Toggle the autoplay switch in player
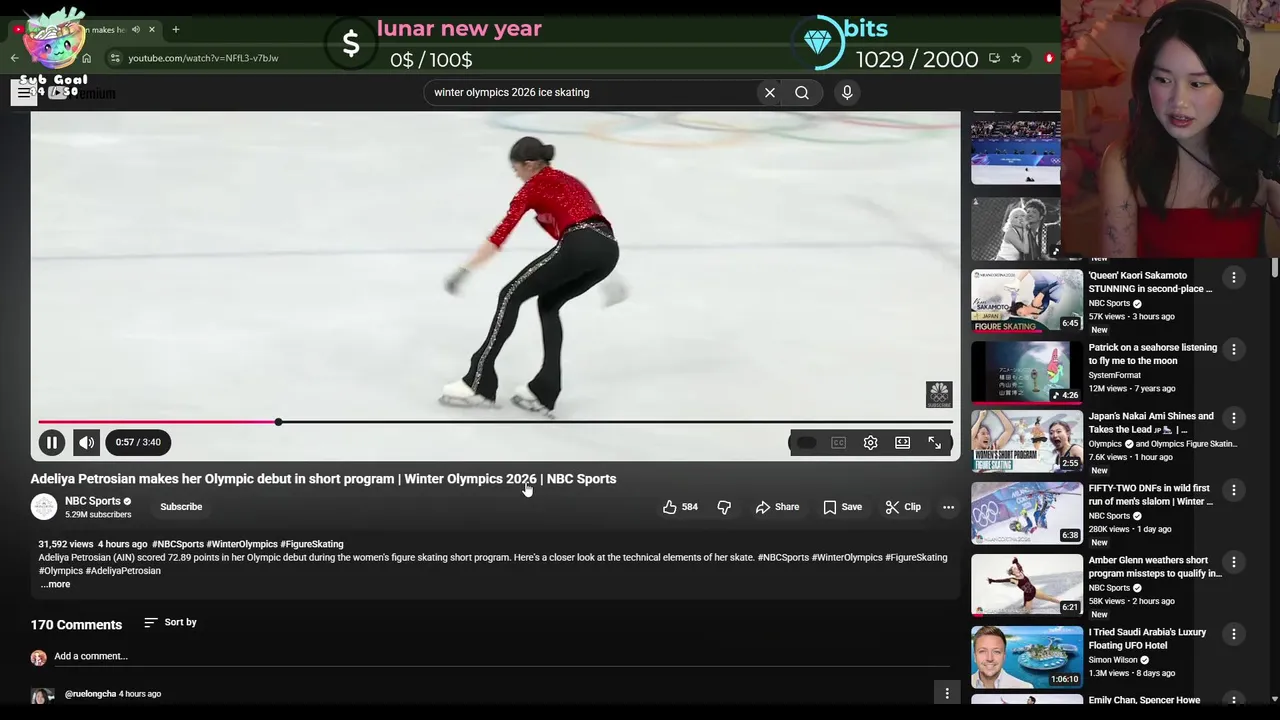This screenshot has width=1280, height=720. coord(806,443)
